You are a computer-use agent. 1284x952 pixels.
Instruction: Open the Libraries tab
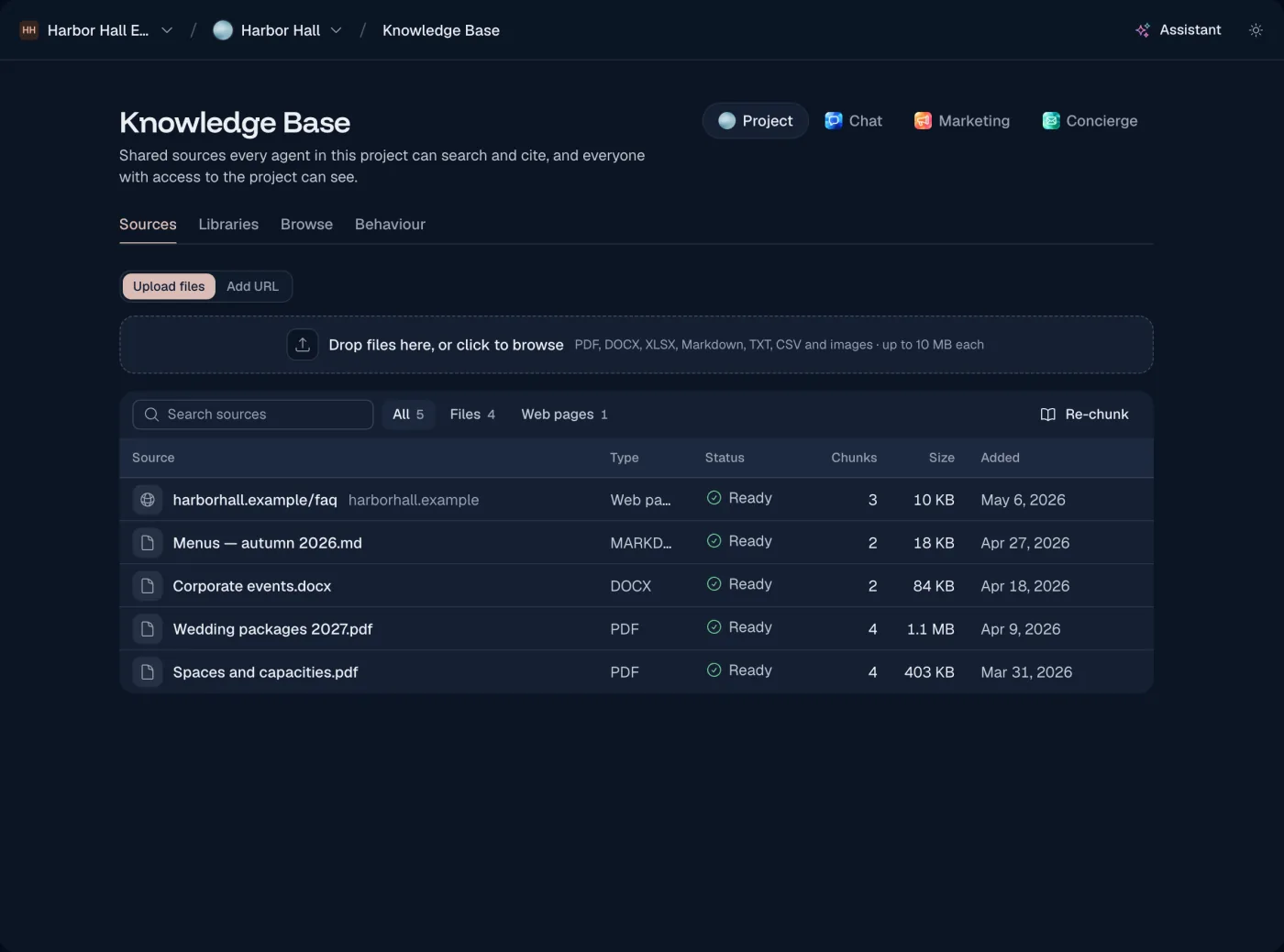tap(228, 225)
